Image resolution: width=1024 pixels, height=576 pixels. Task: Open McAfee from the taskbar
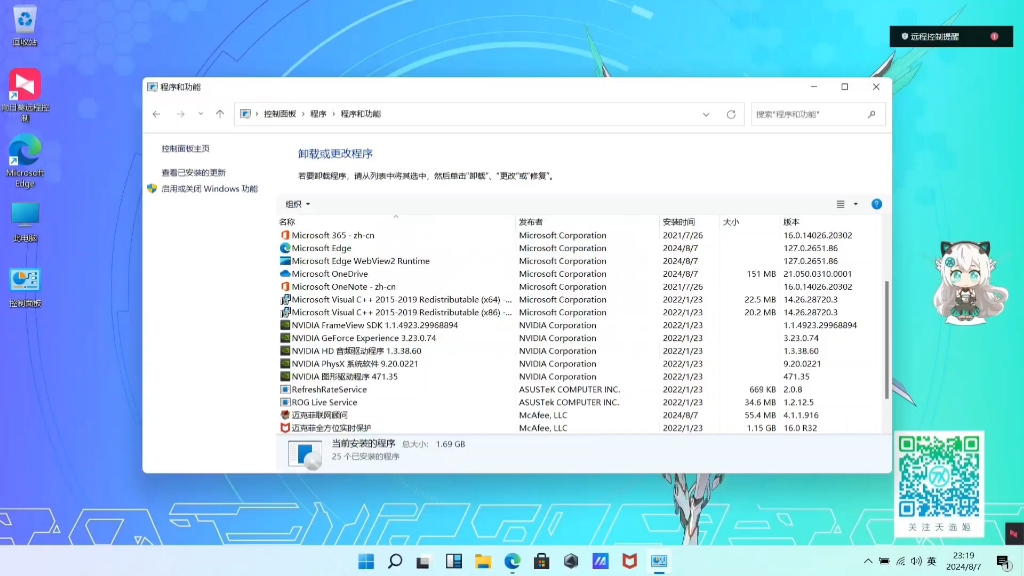630,561
